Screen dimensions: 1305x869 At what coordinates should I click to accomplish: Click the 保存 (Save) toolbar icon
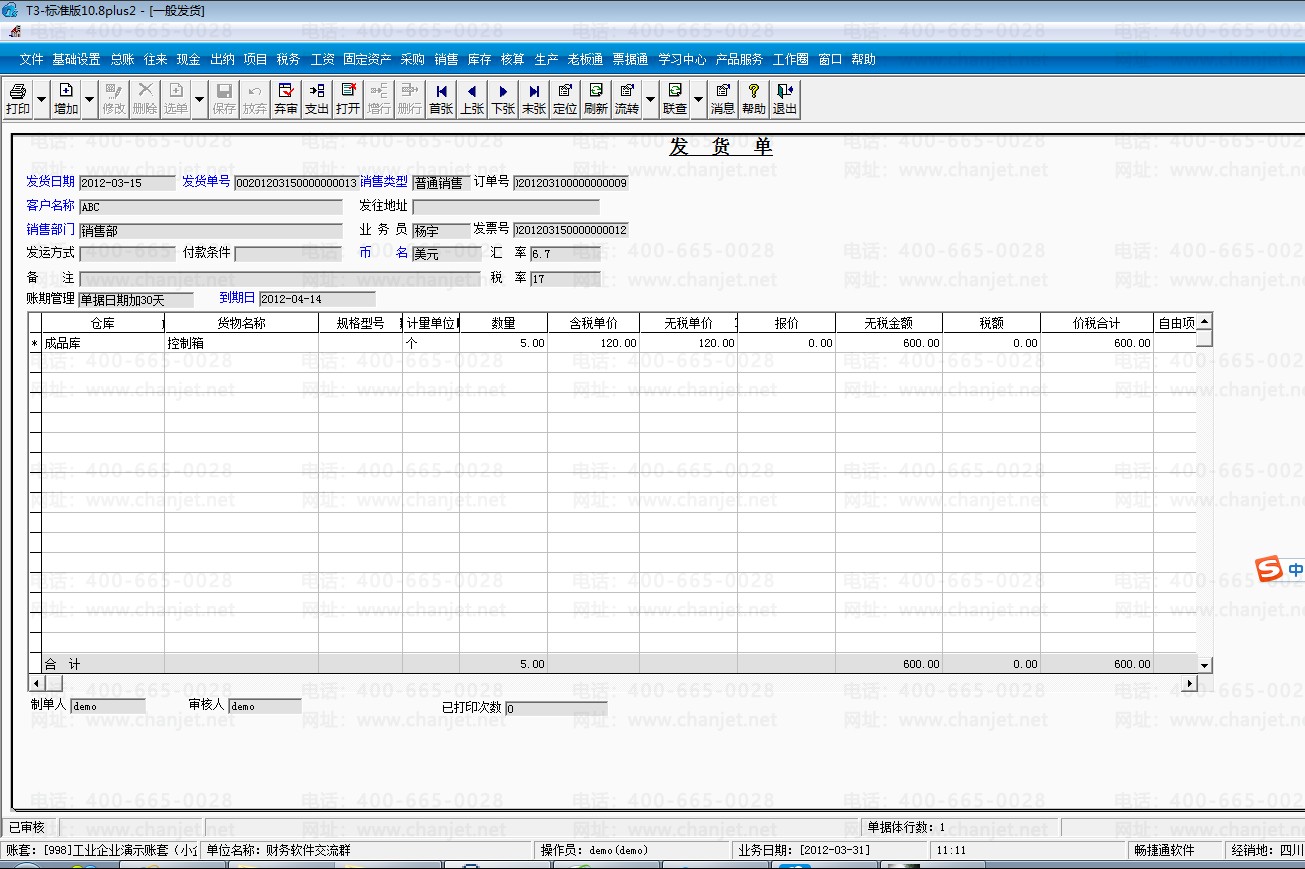224,99
